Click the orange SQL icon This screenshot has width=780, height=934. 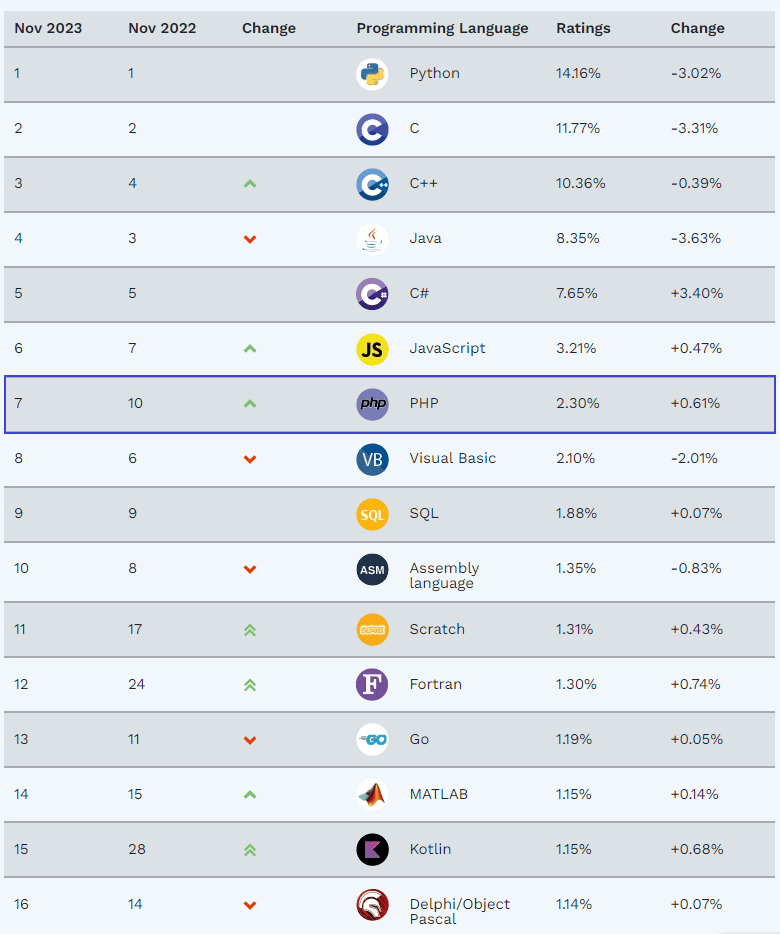point(372,514)
